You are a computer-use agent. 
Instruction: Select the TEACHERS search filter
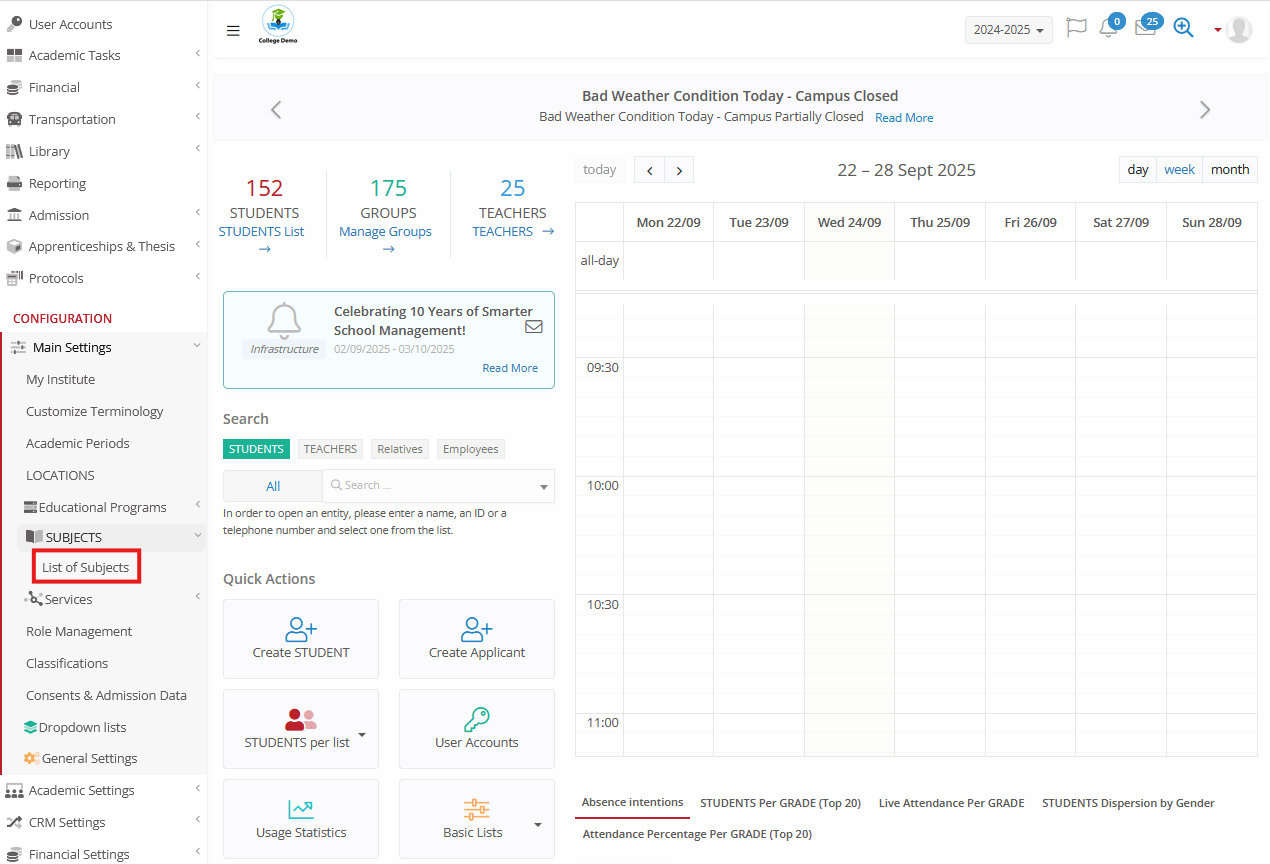click(x=330, y=449)
